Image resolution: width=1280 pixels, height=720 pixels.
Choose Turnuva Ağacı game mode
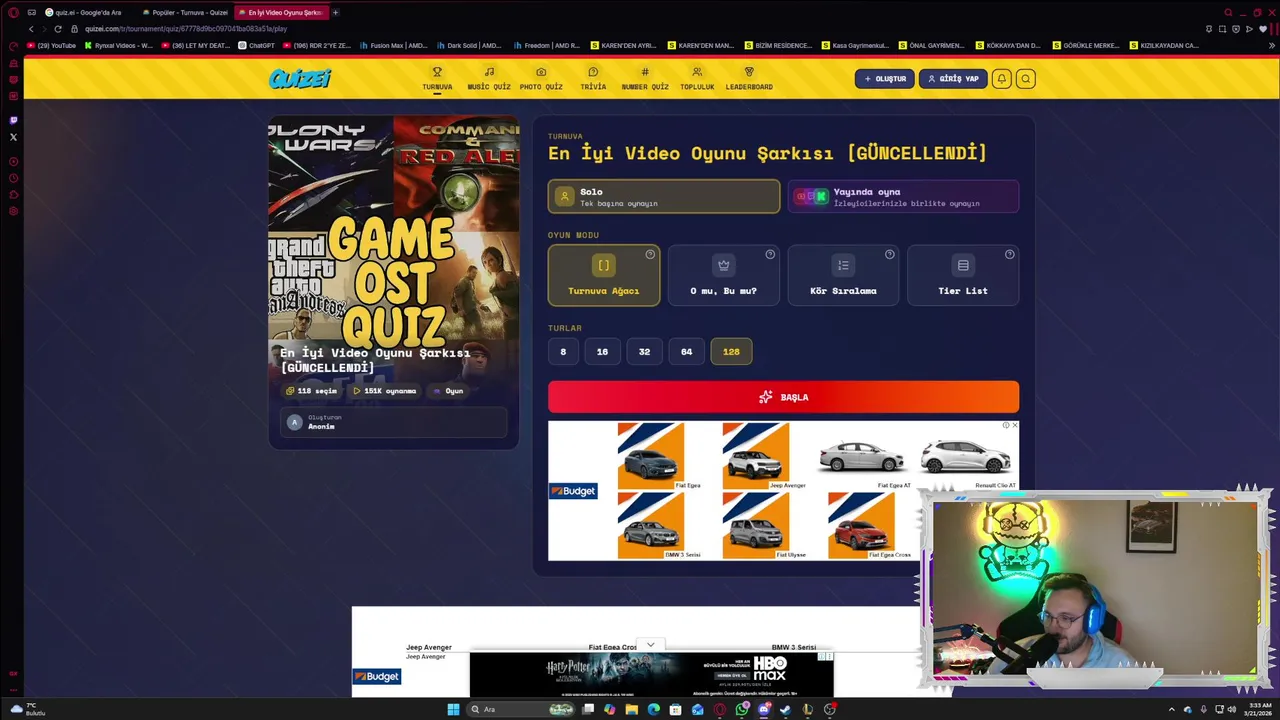(604, 275)
